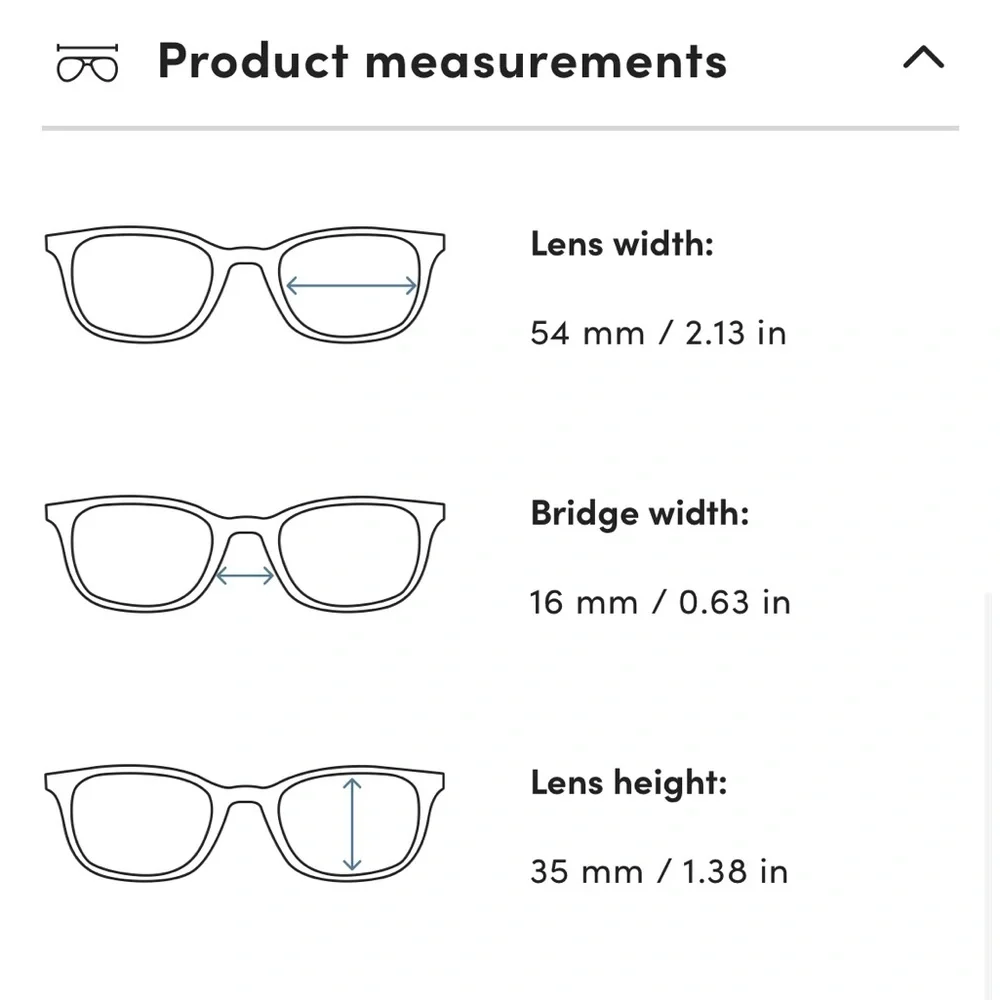This screenshot has width=1000, height=1000.
Task: Click left lens of bridge width diagram
Action: pyautogui.click(x=142, y=555)
